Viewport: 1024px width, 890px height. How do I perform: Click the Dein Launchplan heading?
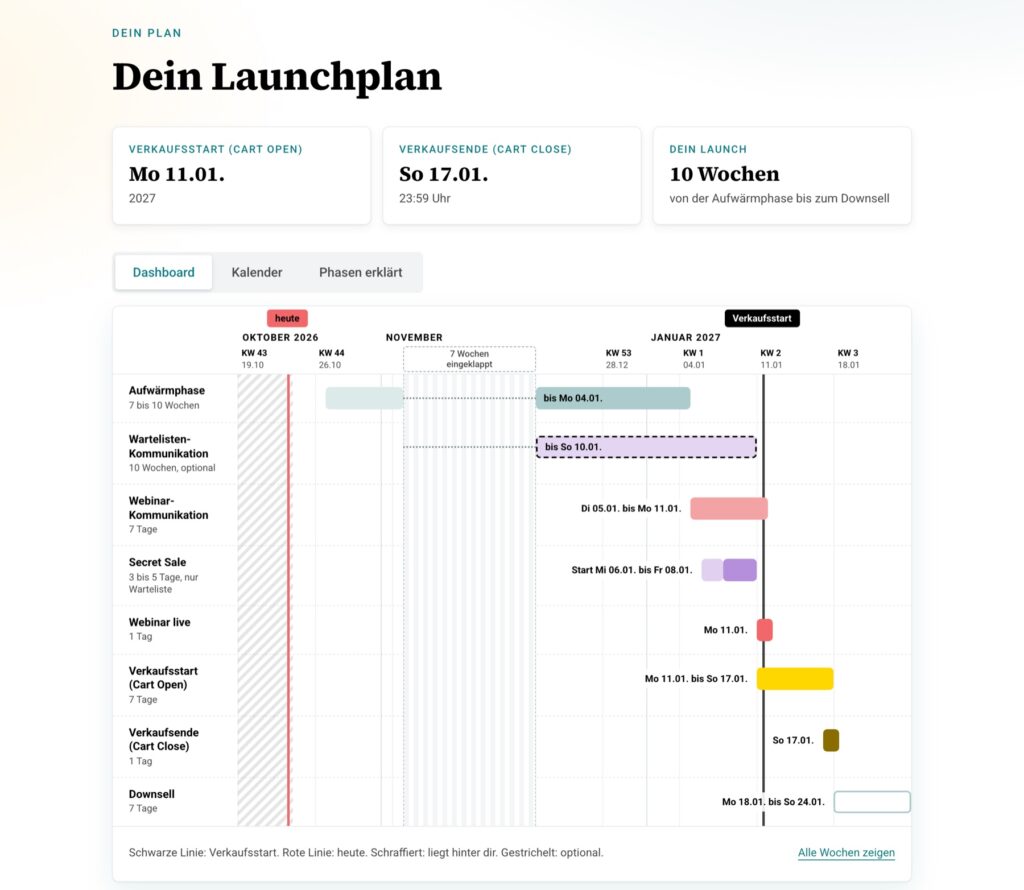277,76
